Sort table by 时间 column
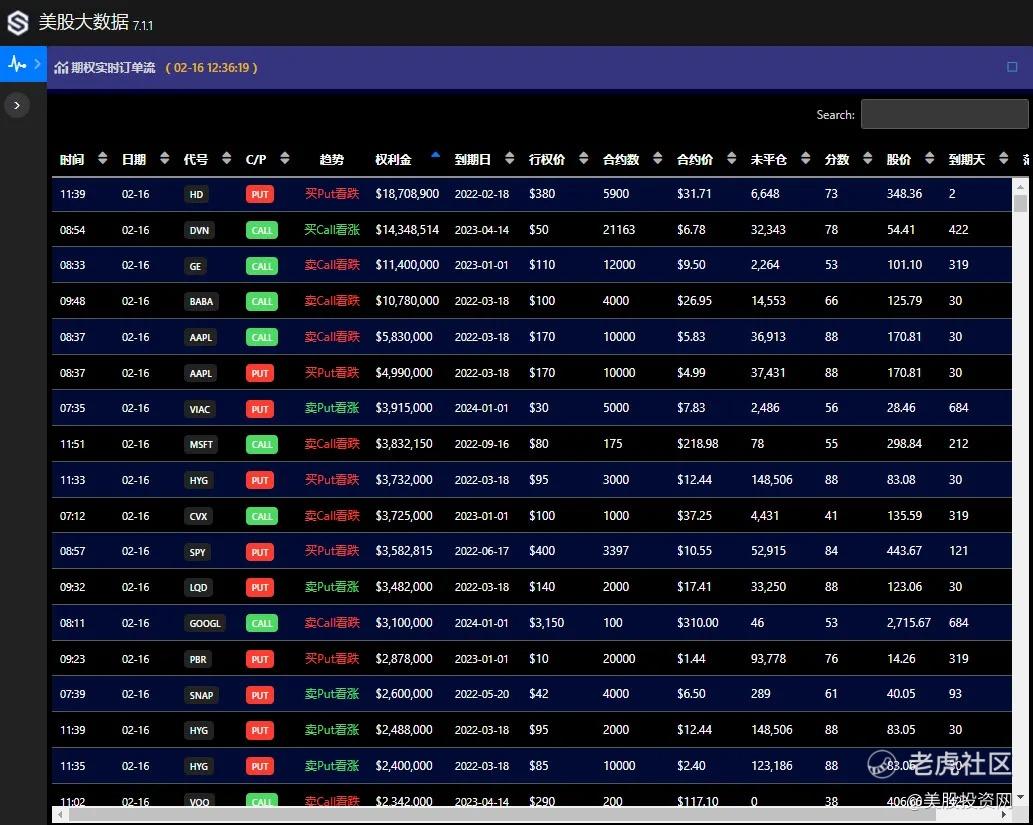 [83, 159]
